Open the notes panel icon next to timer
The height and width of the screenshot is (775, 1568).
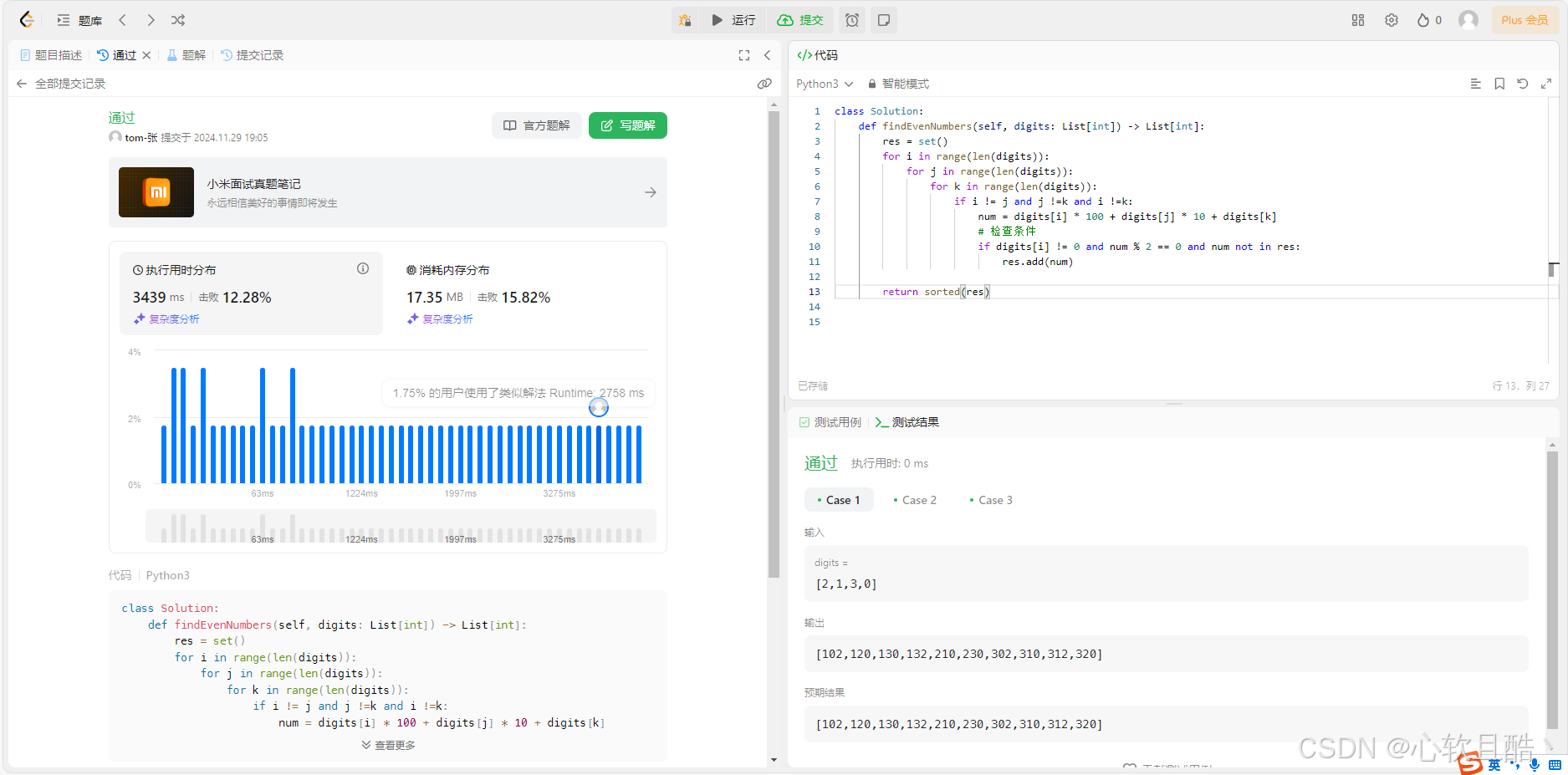pyautogui.click(x=883, y=19)
